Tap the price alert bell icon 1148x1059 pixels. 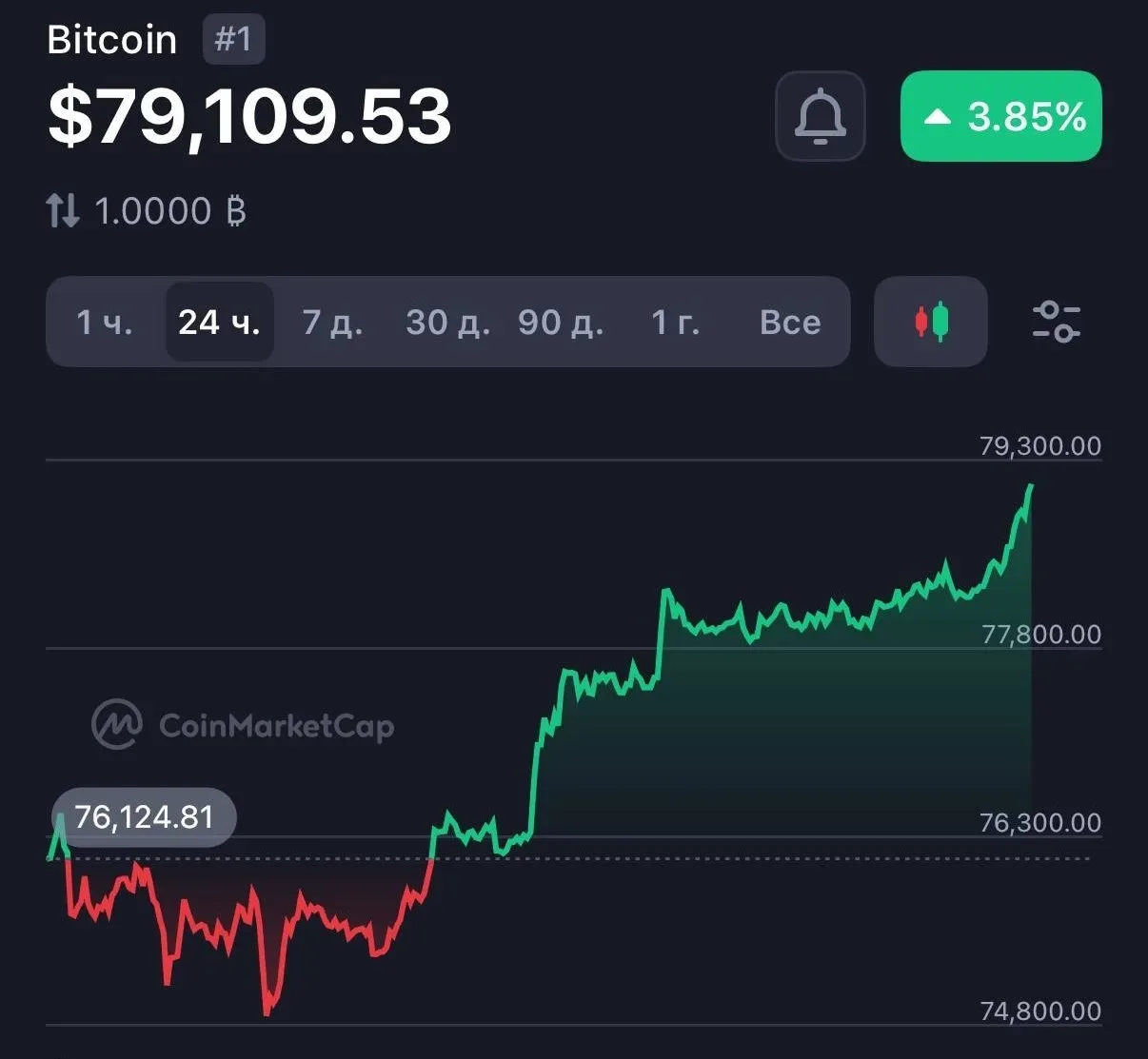pos(820,116)
